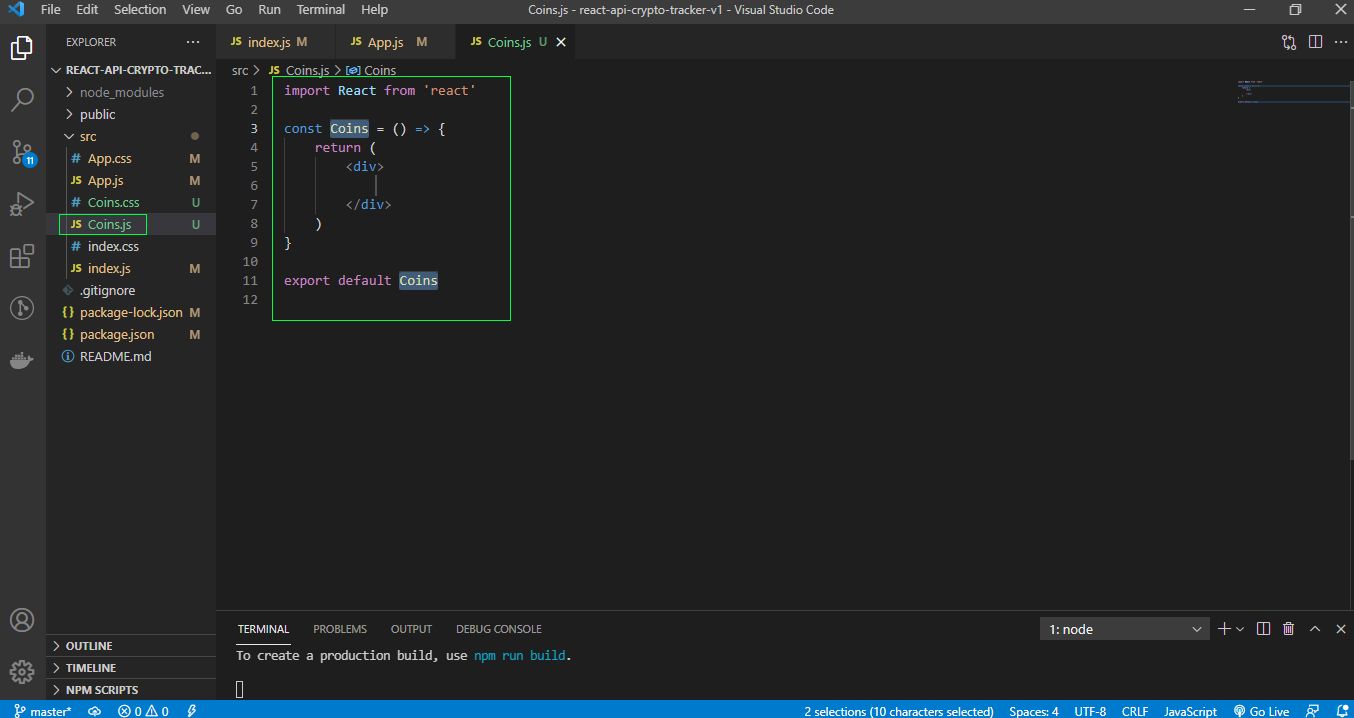Change encoding via UTF-8 status item
The image size is (1354, 718).
point(1090,711)
